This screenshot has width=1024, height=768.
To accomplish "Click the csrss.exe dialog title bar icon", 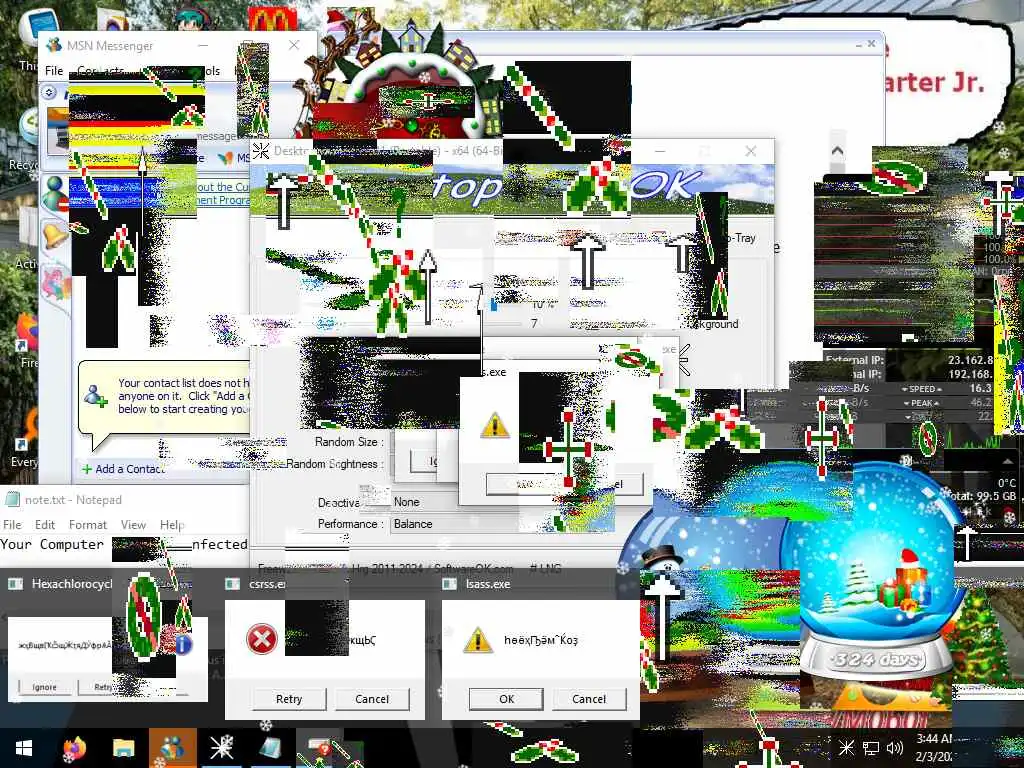I will coord(232,584).
